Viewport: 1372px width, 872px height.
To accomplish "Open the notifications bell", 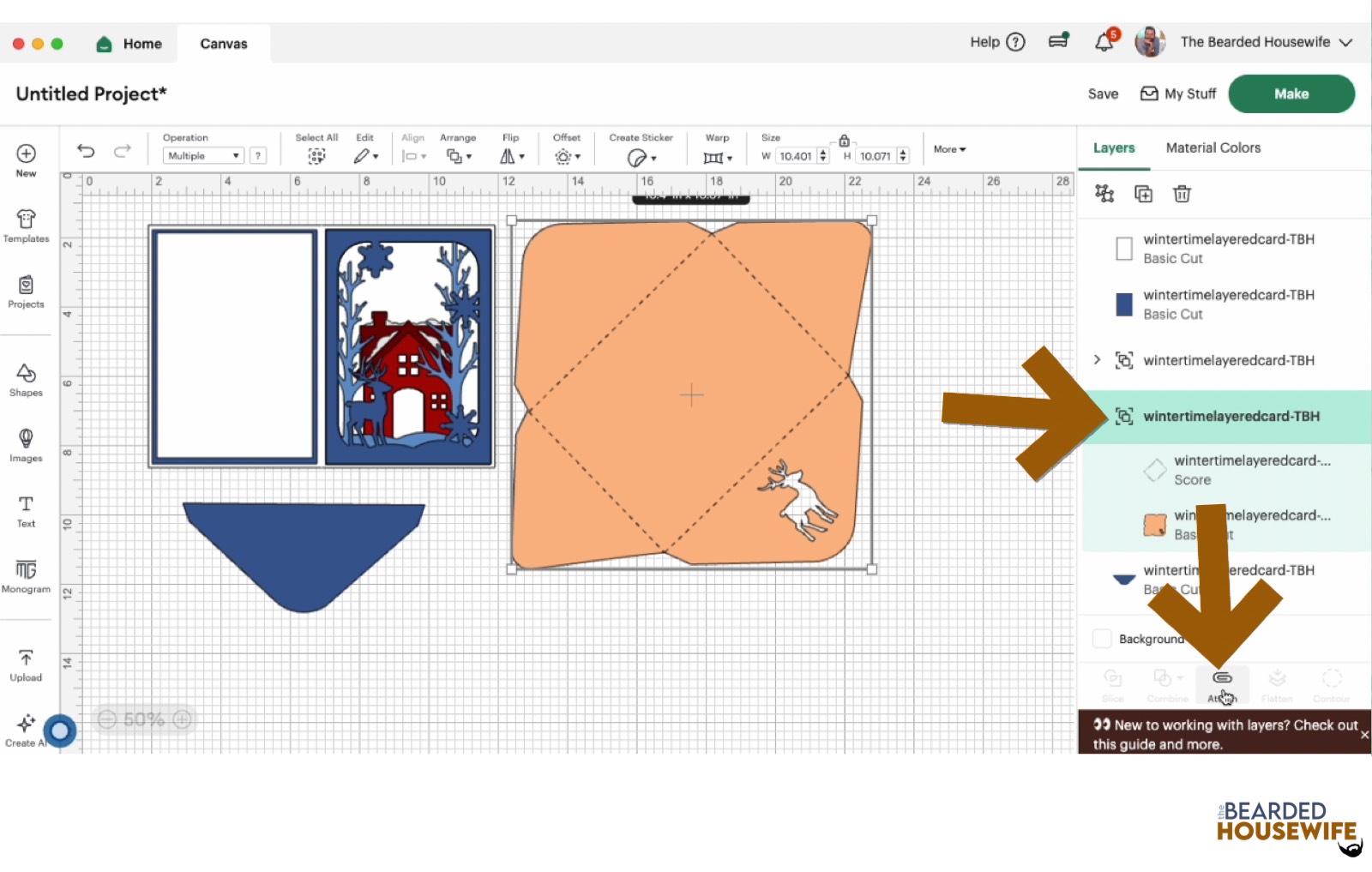I will pos(1104,42).
